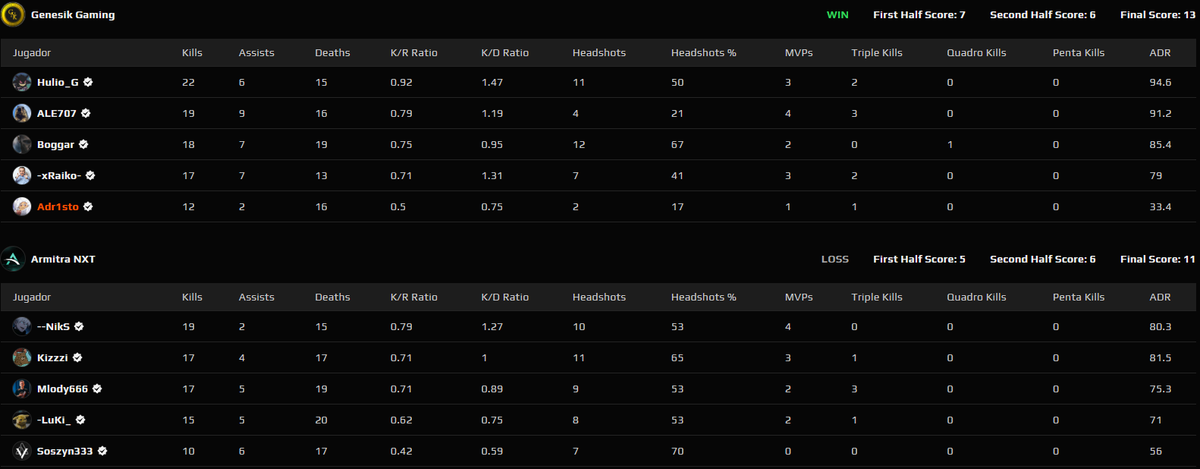This screenshot has width=1200, height=469.
Task: Select green WIN status label
Action: pos(837,15)
